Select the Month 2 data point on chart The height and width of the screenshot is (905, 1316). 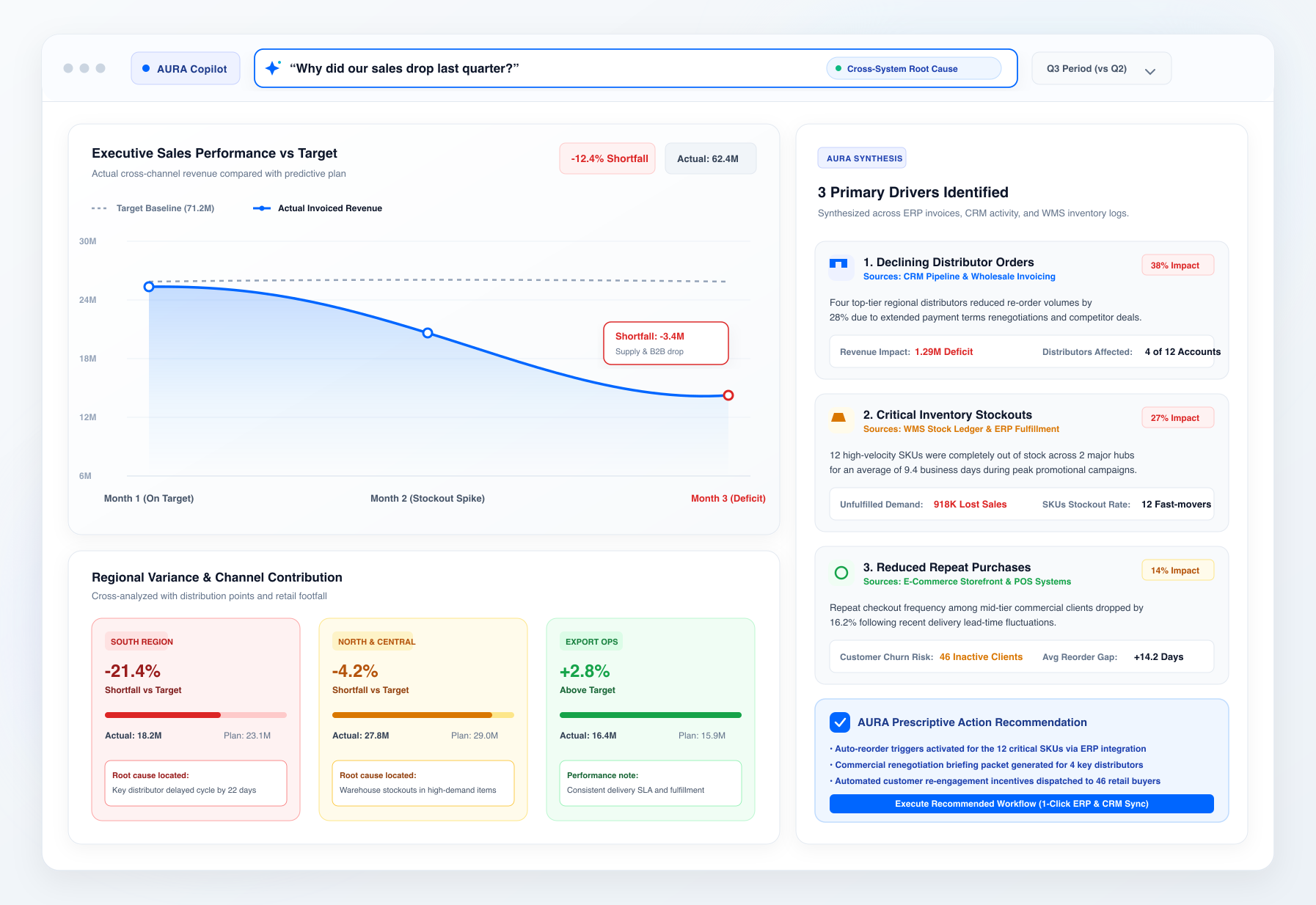(428, 333)
